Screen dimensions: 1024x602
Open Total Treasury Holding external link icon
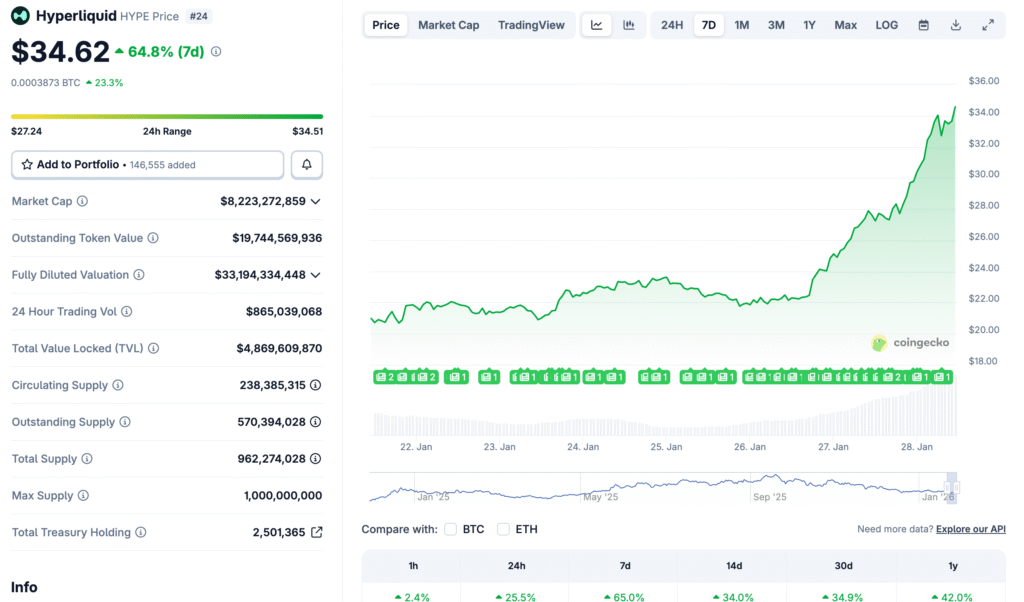[x=317, y=532]
